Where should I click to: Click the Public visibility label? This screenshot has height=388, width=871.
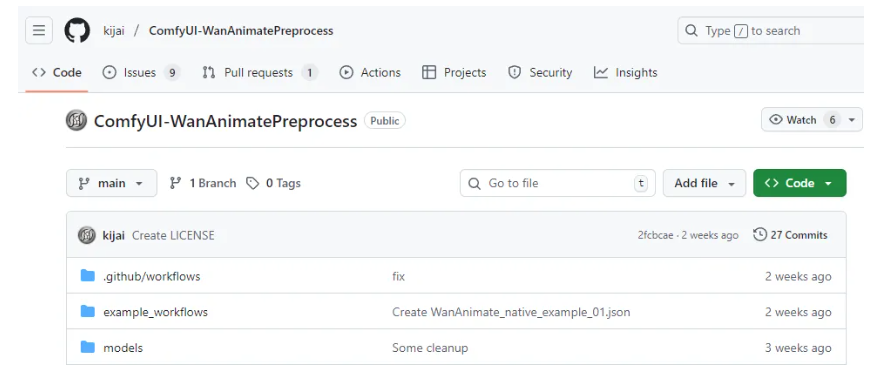384,121
